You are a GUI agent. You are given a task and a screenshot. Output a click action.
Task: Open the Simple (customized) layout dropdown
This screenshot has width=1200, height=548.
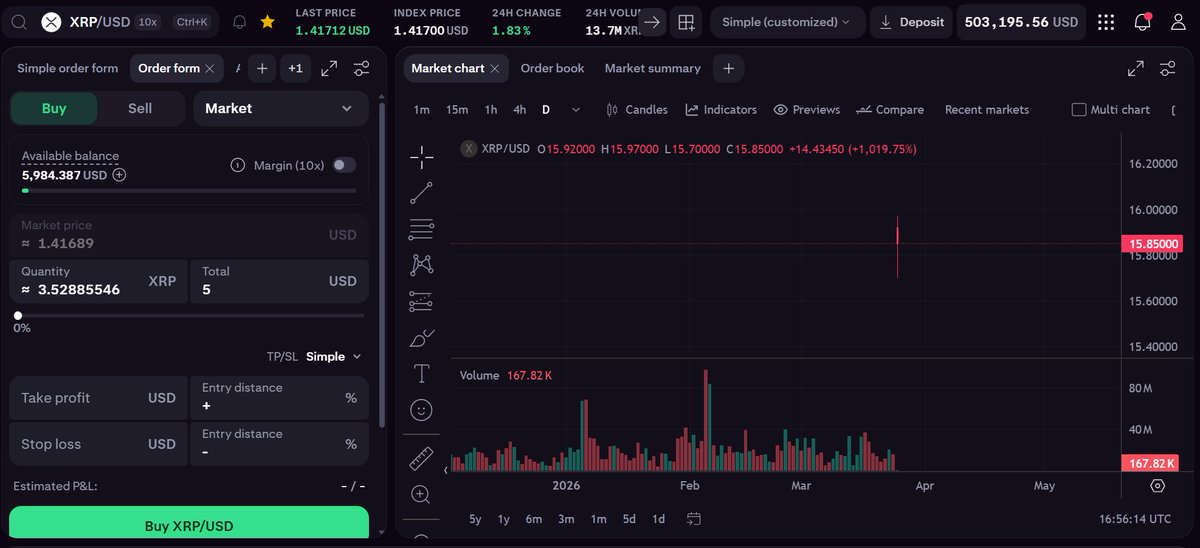[787, 21]
